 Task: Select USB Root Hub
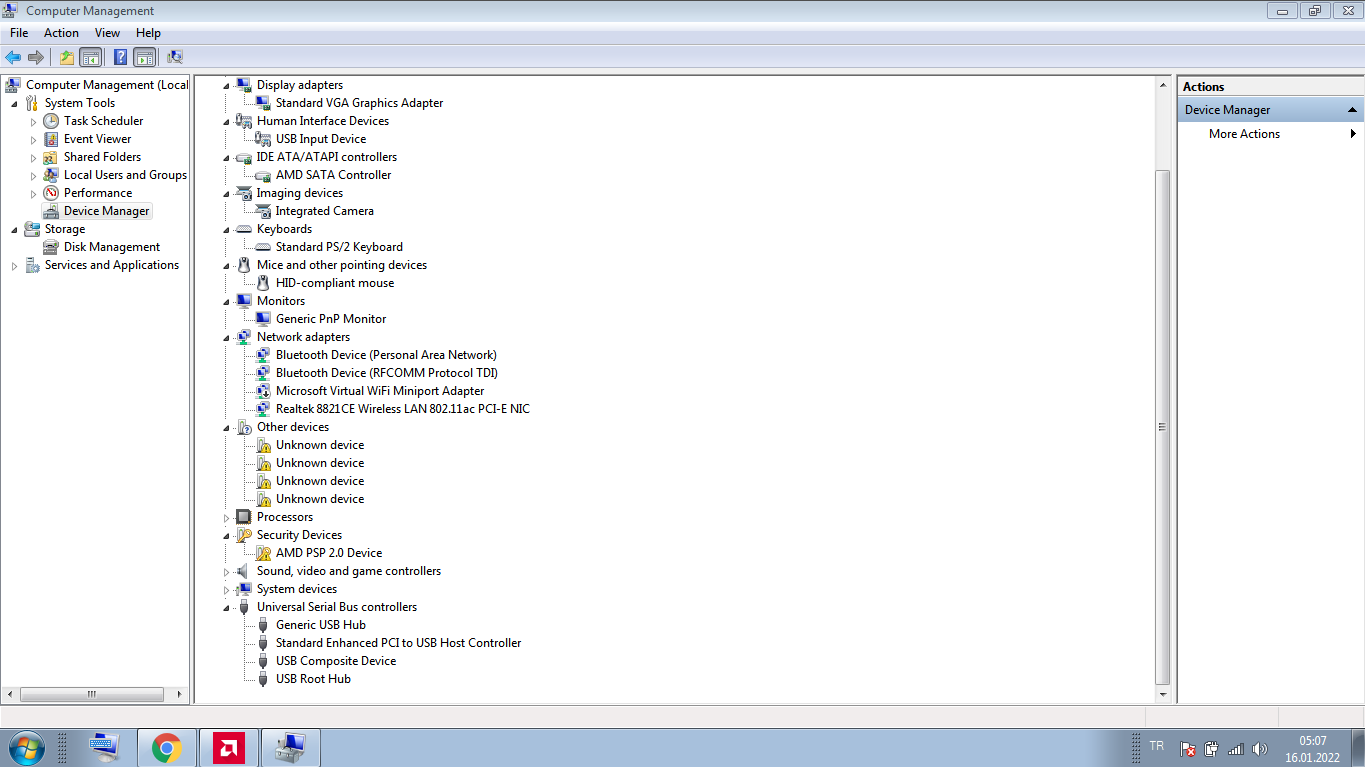point(313,679)
